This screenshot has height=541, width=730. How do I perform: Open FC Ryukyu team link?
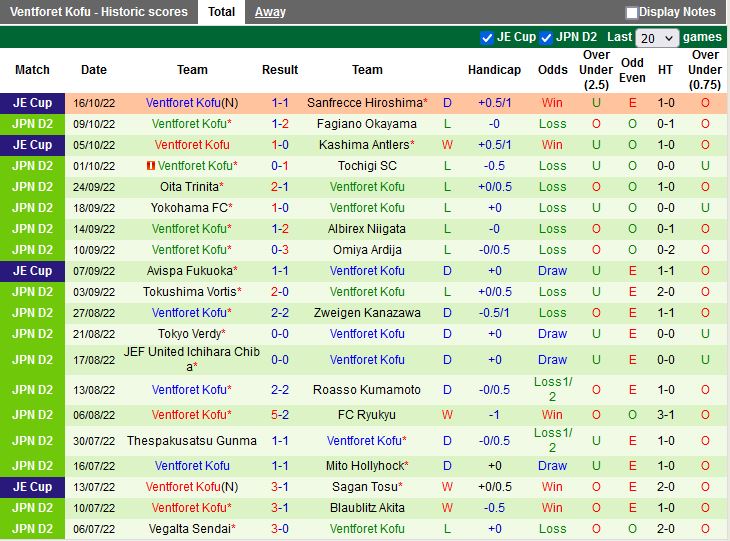click(x=367, y=414)
